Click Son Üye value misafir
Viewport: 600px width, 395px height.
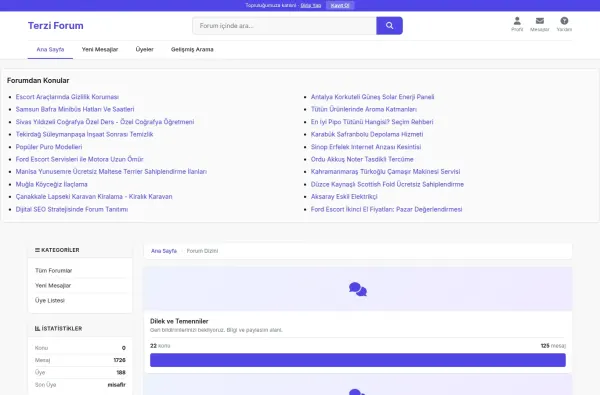pos(117,385)
